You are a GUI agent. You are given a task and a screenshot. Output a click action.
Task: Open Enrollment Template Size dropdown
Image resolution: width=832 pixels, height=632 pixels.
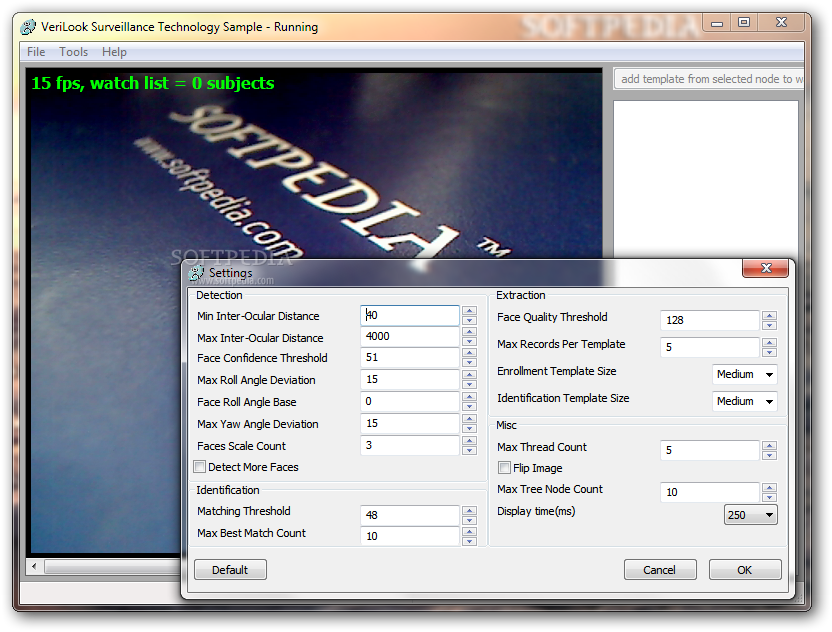[x=744, y=374]
